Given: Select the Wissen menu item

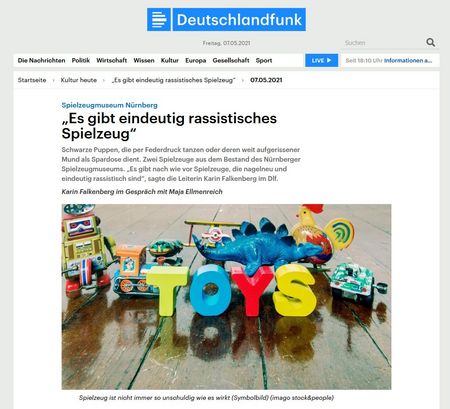Looking at the screenshot, I should click(144, 60).
